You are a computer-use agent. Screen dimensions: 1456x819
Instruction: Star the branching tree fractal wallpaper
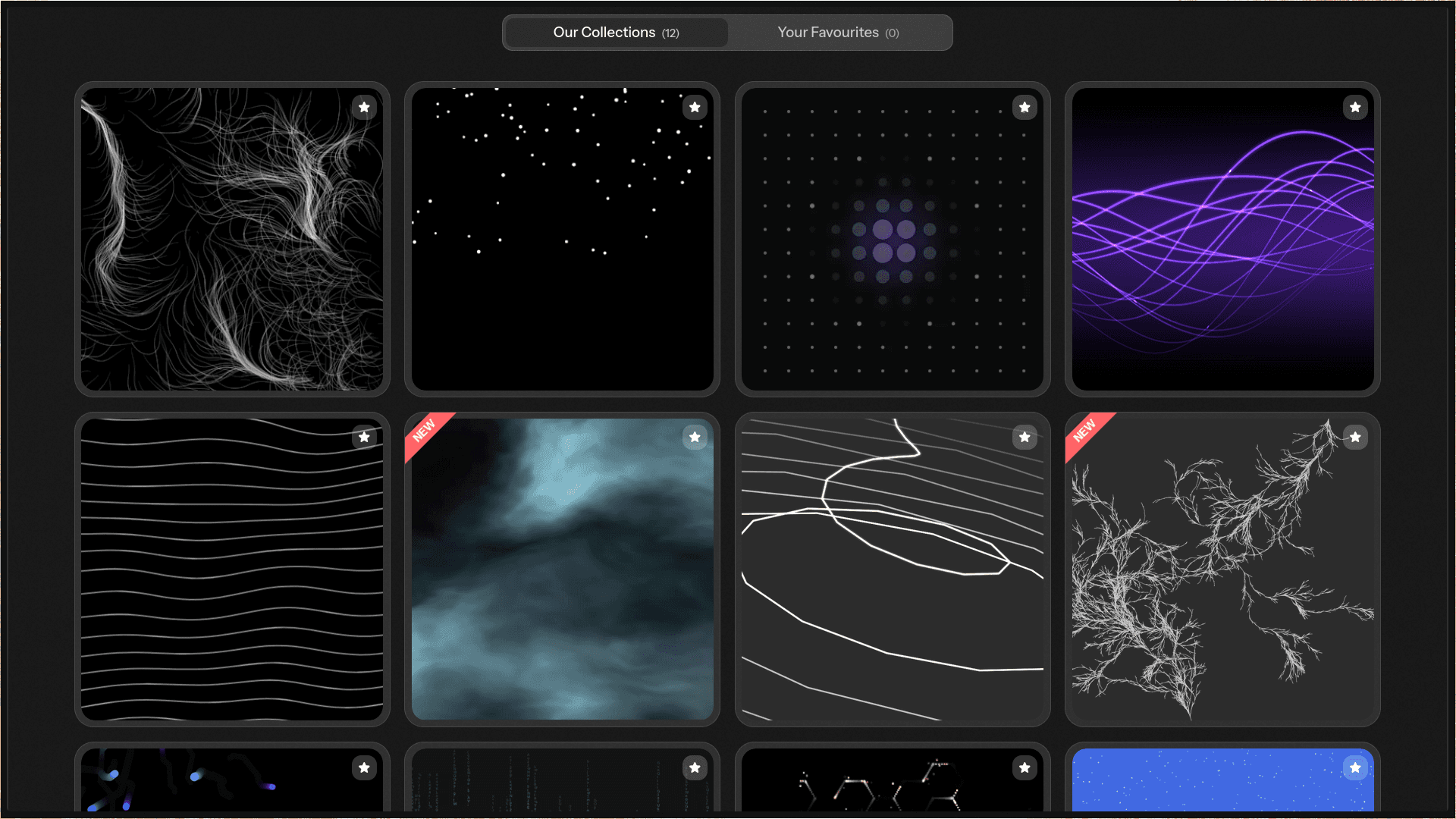[x=1356, y=437]
